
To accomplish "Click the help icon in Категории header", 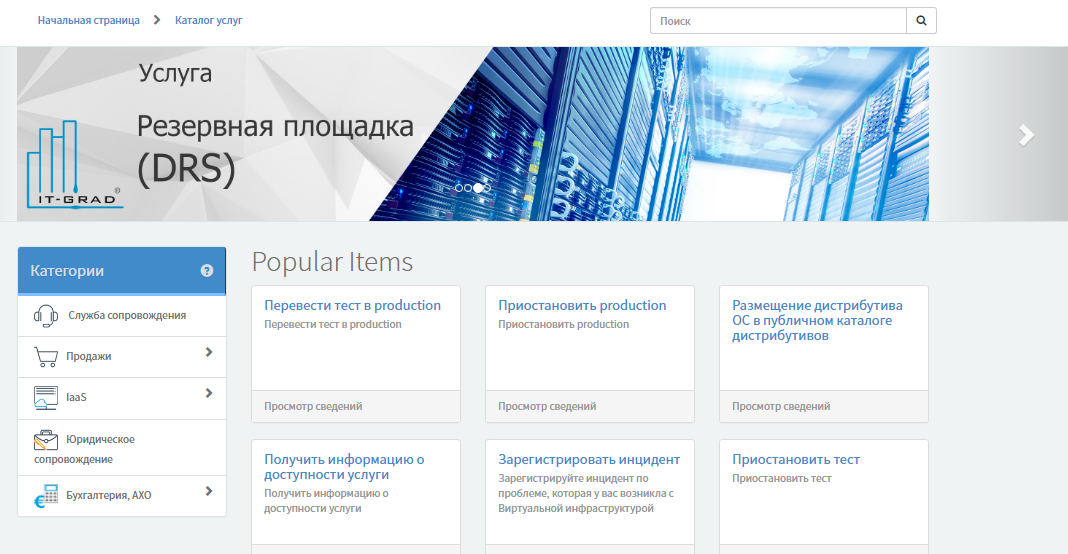I will [x=207, y=271].
